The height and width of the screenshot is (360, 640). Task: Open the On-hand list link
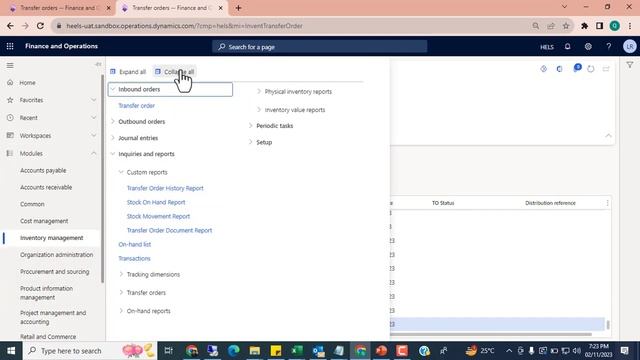(135, 244)
